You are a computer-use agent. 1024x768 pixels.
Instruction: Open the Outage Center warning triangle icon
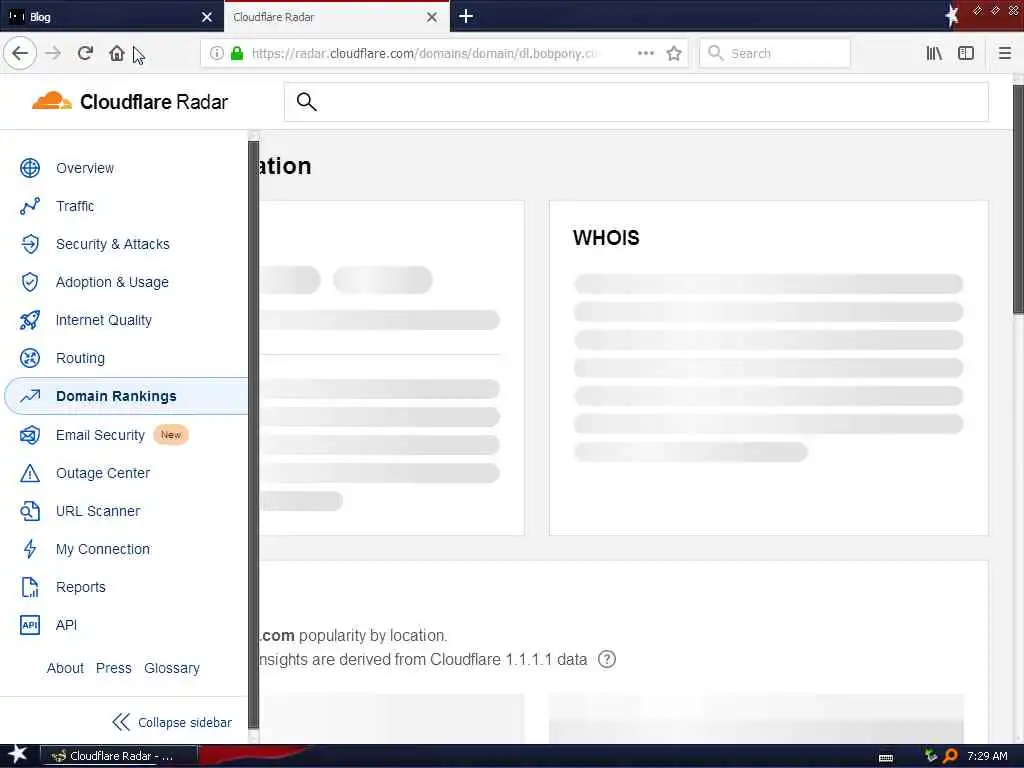tap(30, 473)
